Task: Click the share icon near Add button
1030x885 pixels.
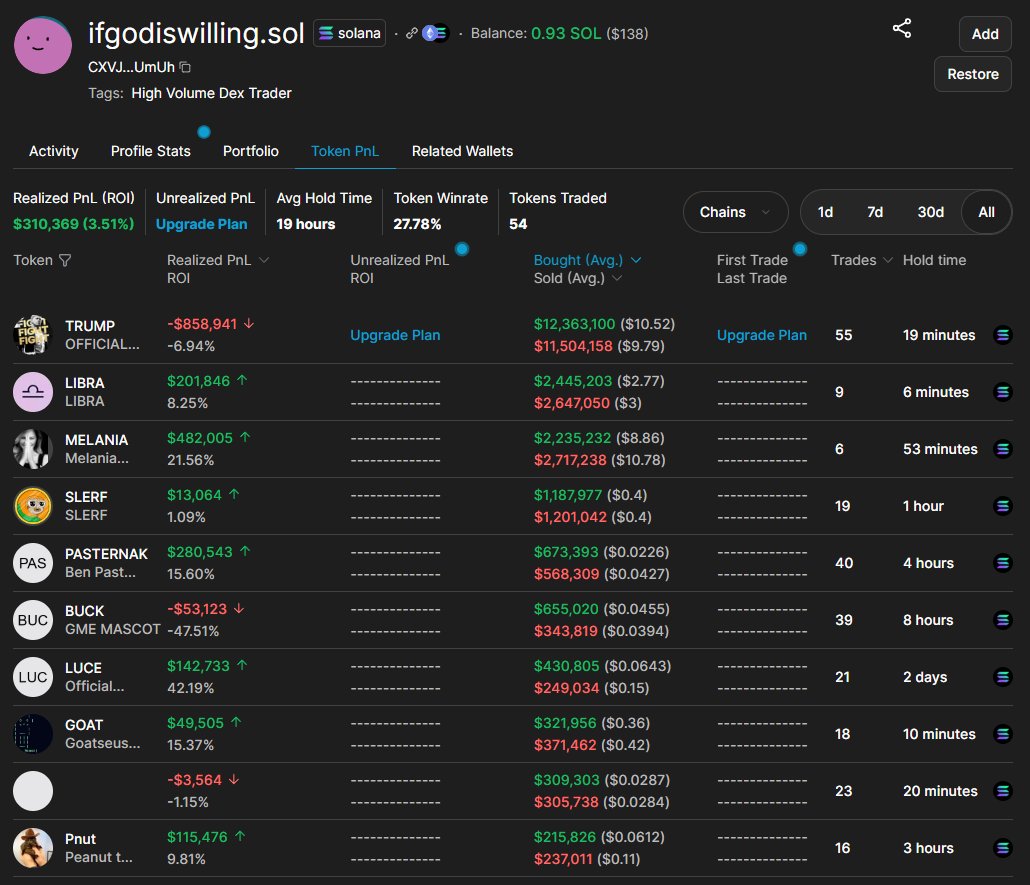Action: tap(902, 28)
